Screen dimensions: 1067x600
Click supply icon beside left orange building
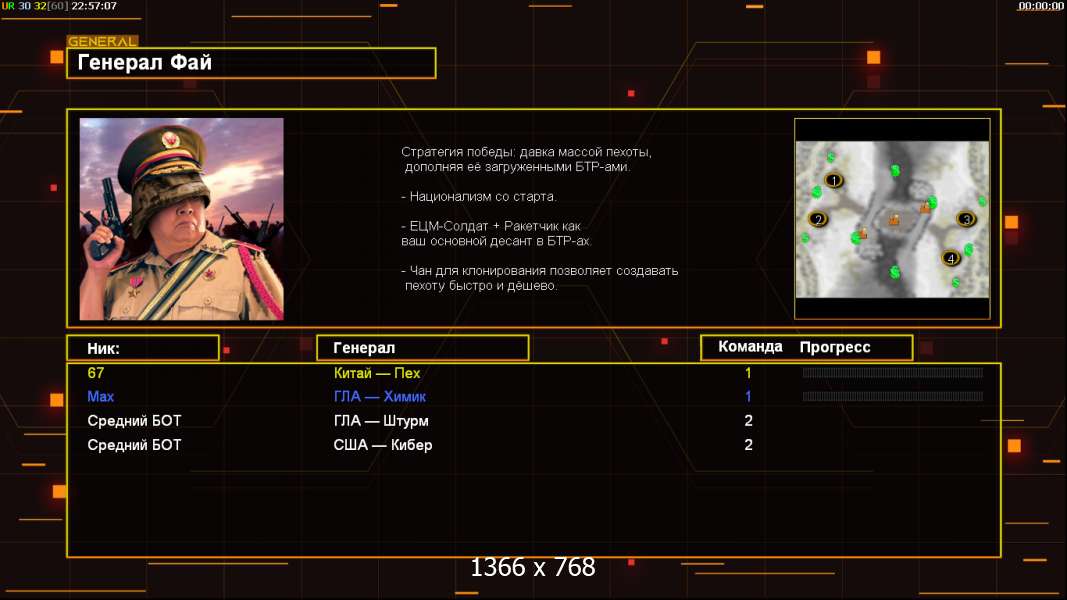pos(855,237)
